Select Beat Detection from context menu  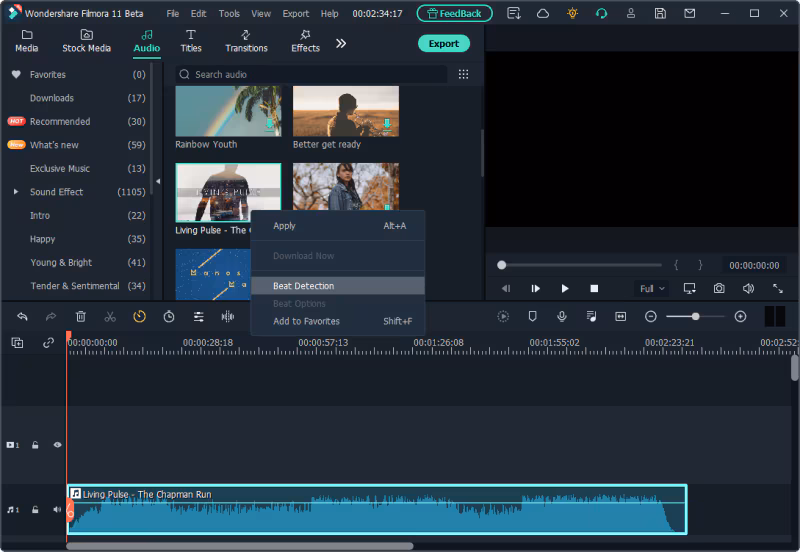click(x=304, y=286)
